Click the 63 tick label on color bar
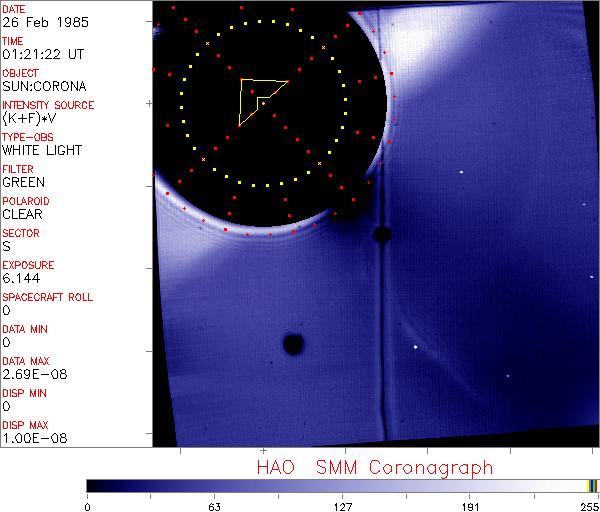This screenshot has height=512, width=600. coord(214,507)
